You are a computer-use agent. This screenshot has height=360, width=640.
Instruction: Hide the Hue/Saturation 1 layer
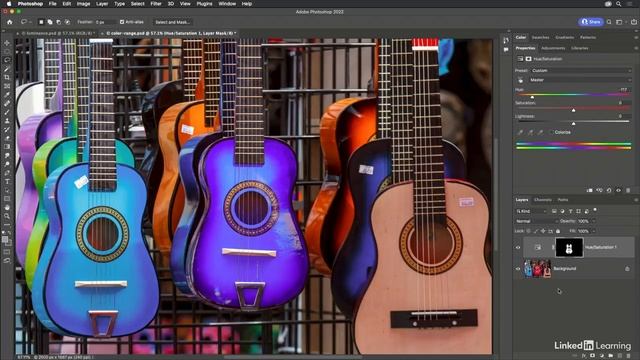point(518,247)
